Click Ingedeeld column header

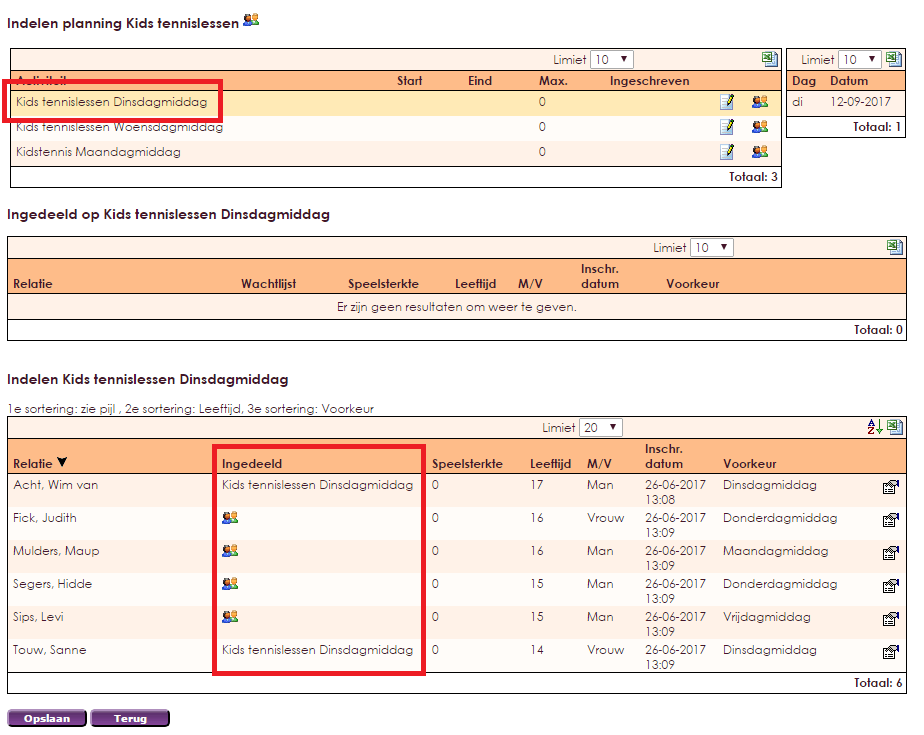coord(252,464)
